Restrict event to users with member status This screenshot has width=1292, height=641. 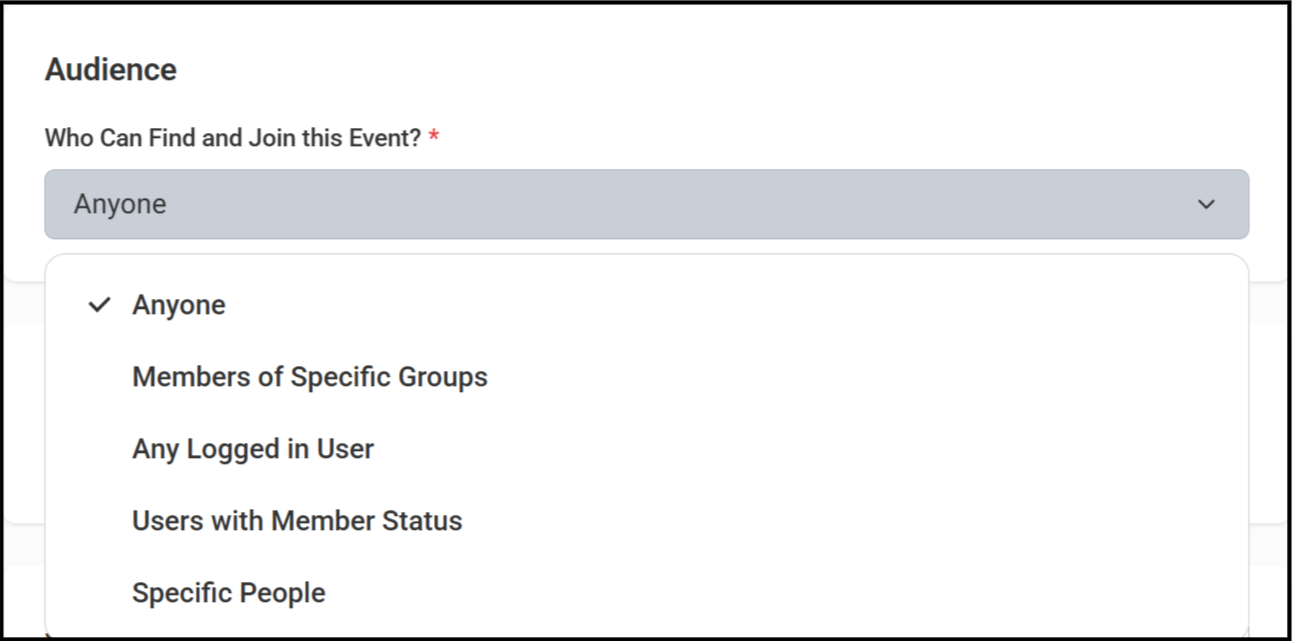[x=297, y=521]
